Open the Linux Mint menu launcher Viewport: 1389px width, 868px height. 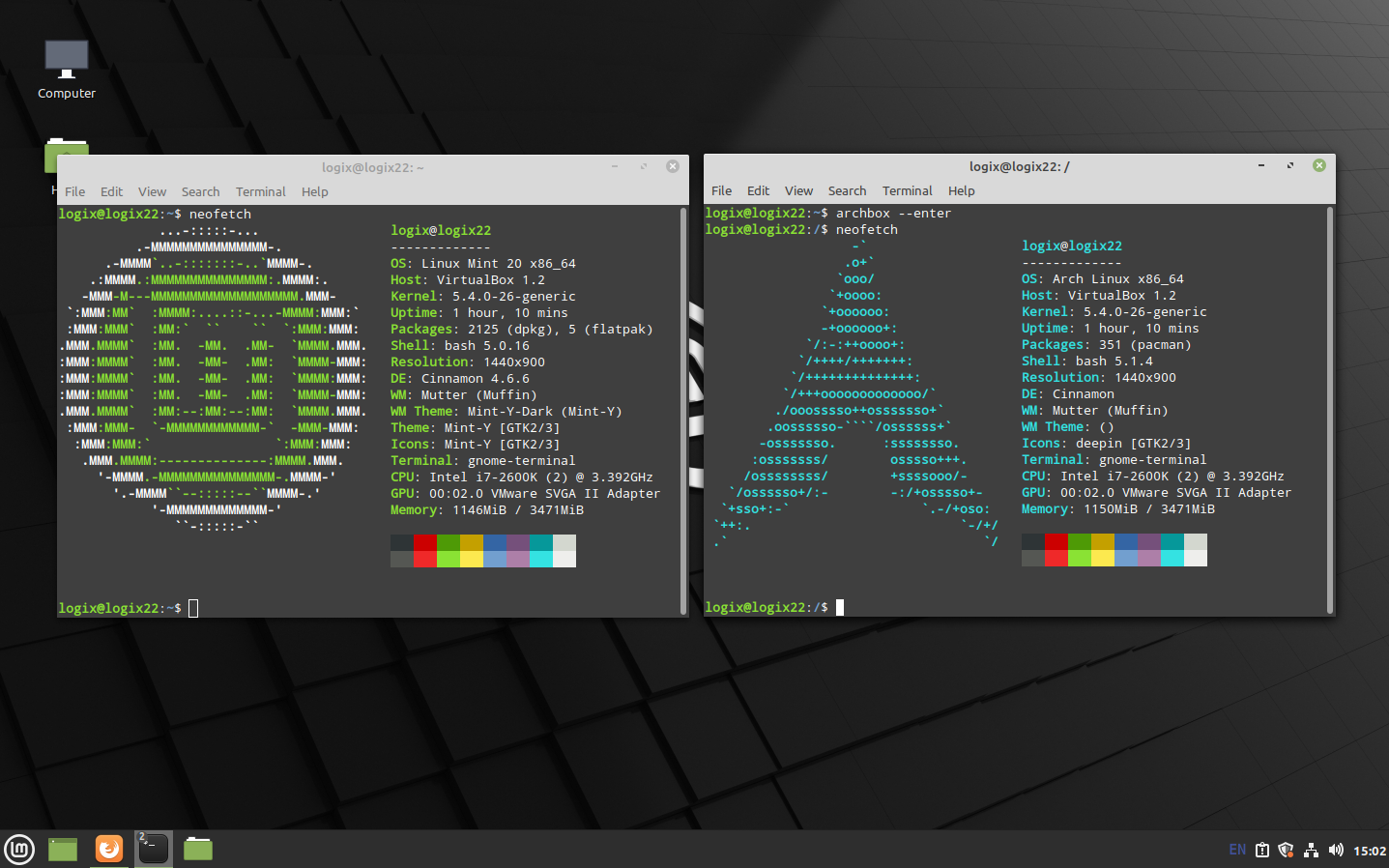(19, 849)
